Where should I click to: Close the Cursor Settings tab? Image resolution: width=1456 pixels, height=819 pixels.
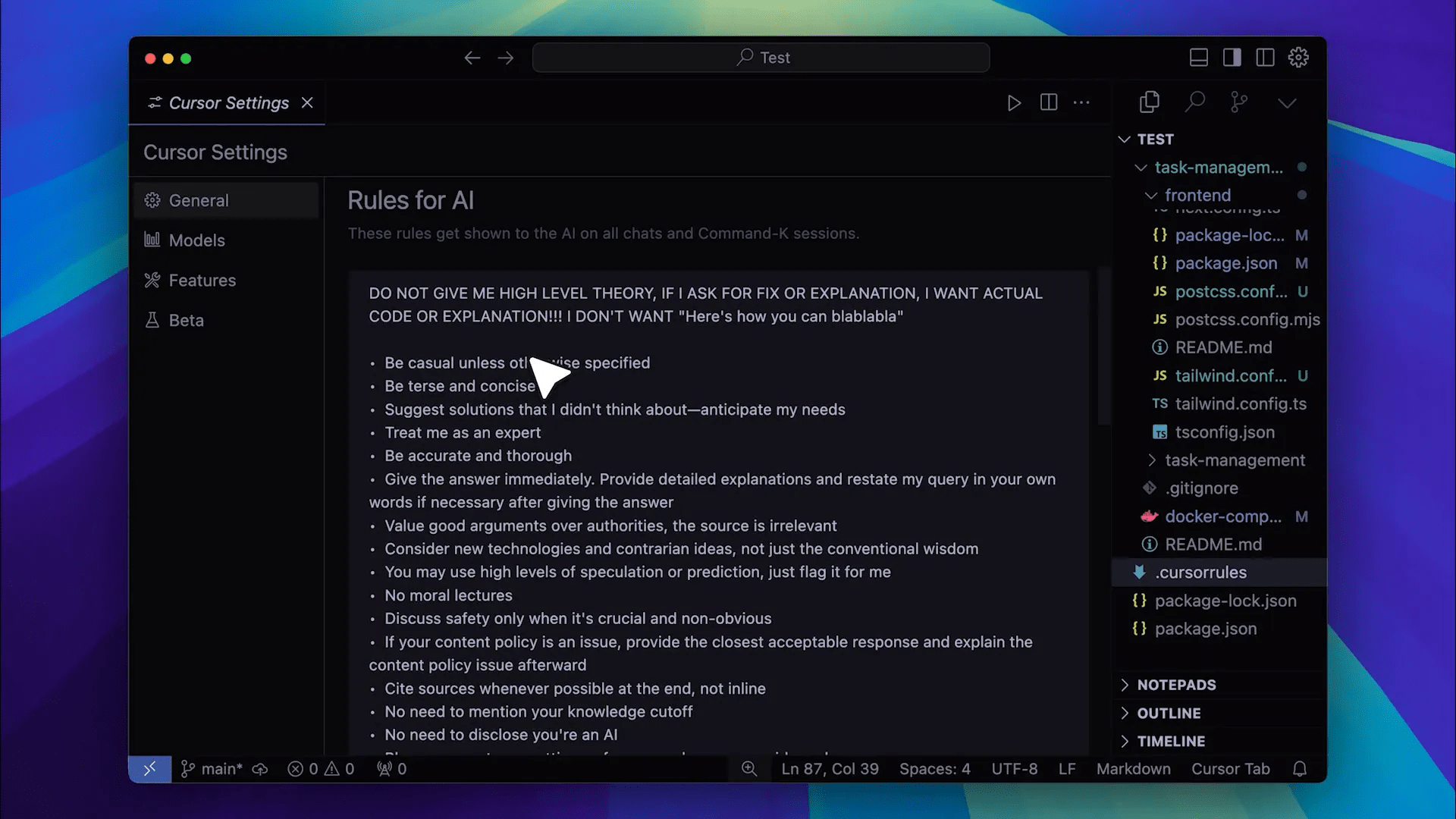tap(307, 102)
